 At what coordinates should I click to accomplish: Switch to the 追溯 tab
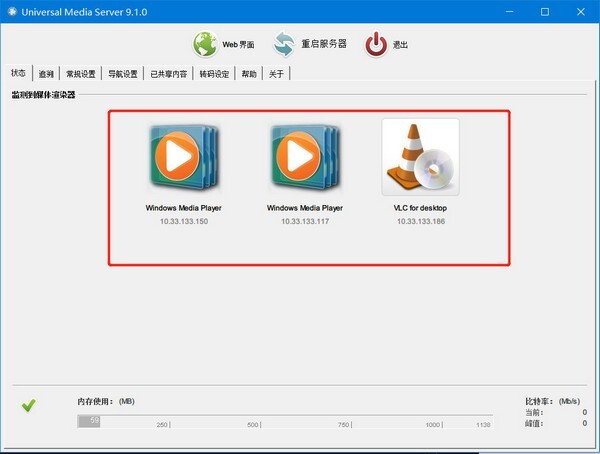pyautogui.click(x=46, y=73)
